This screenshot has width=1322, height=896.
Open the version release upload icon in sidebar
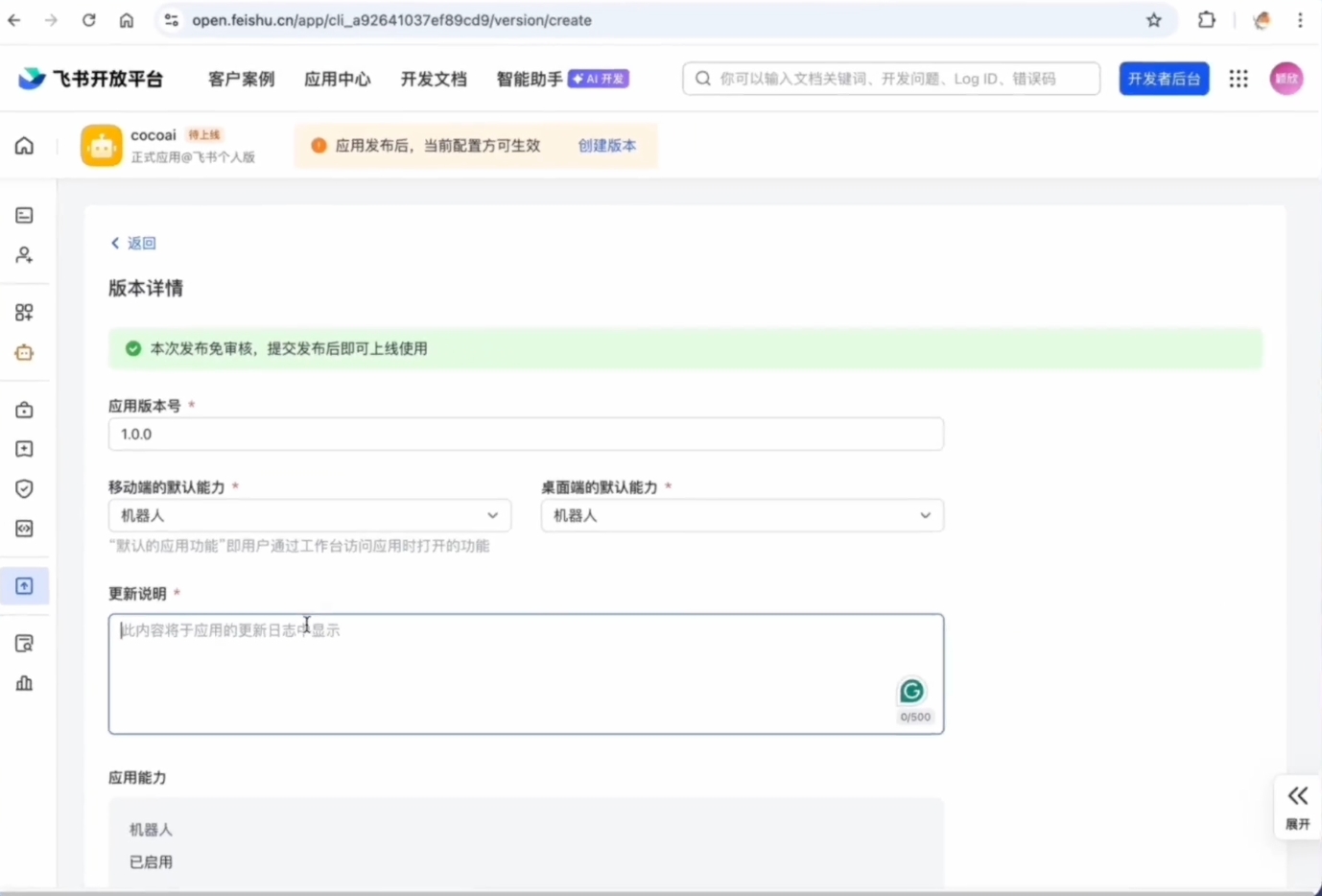tap(23, 585)
